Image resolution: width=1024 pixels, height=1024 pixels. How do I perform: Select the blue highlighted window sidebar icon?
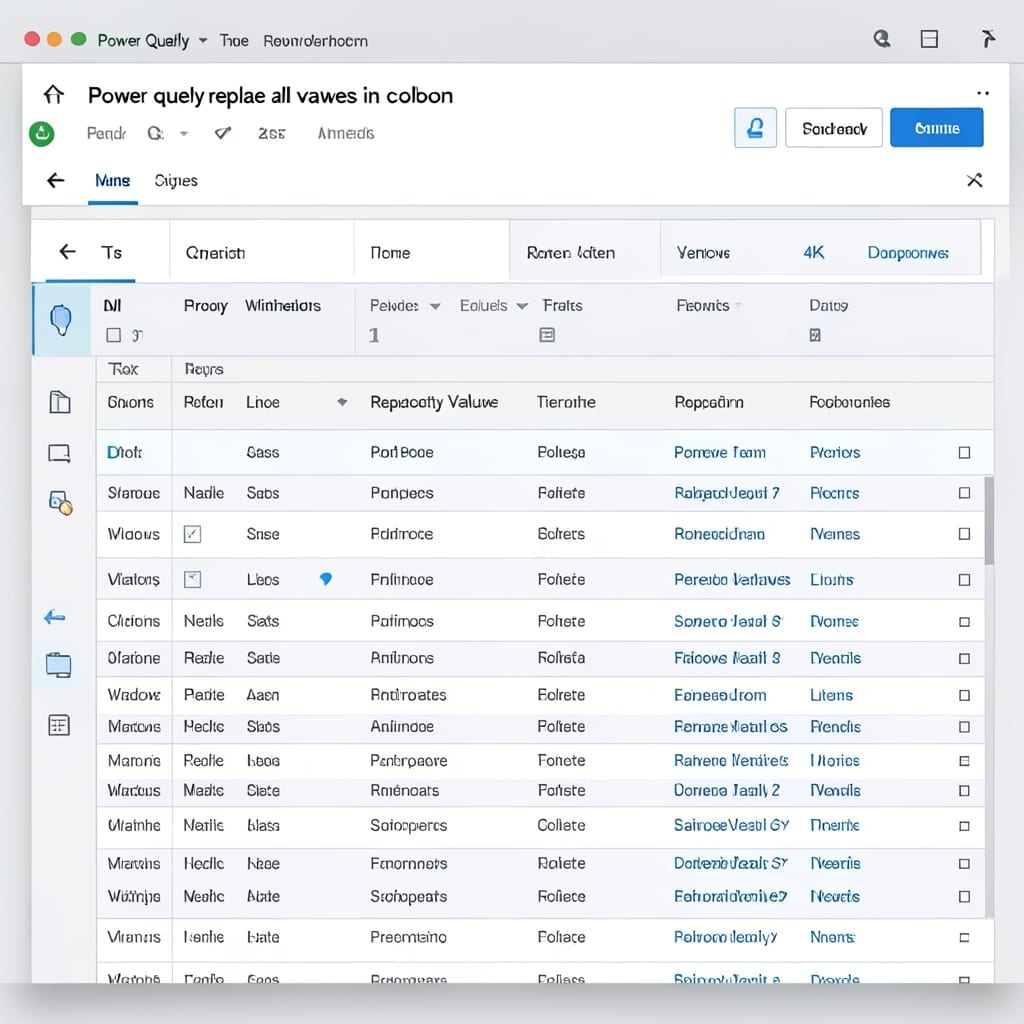pos(58,665)
